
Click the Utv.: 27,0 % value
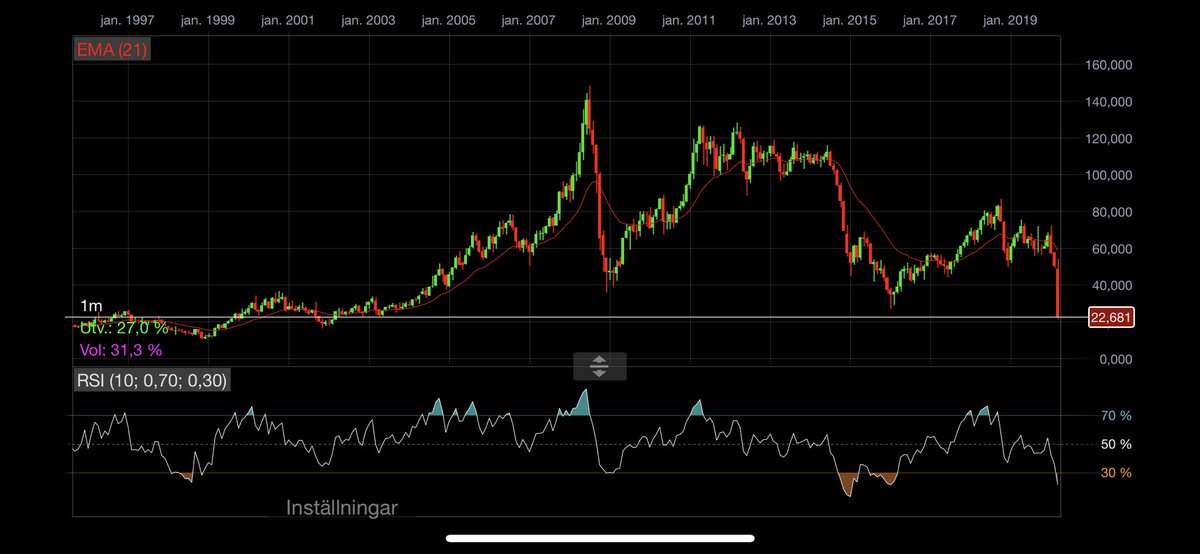point(124,328)
